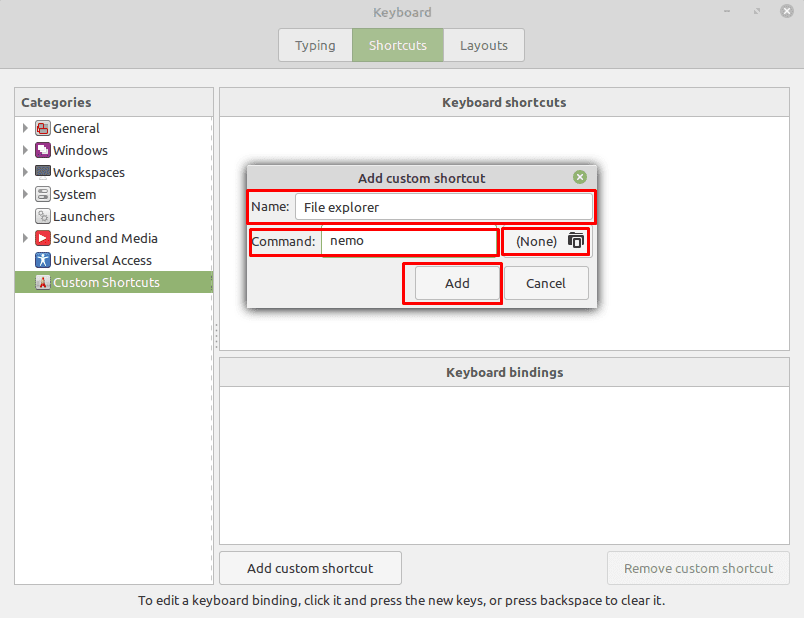The width and height of the screenshot is (804, 618).
Task: Click the Windows category icon
Action: tap(43, 150)
